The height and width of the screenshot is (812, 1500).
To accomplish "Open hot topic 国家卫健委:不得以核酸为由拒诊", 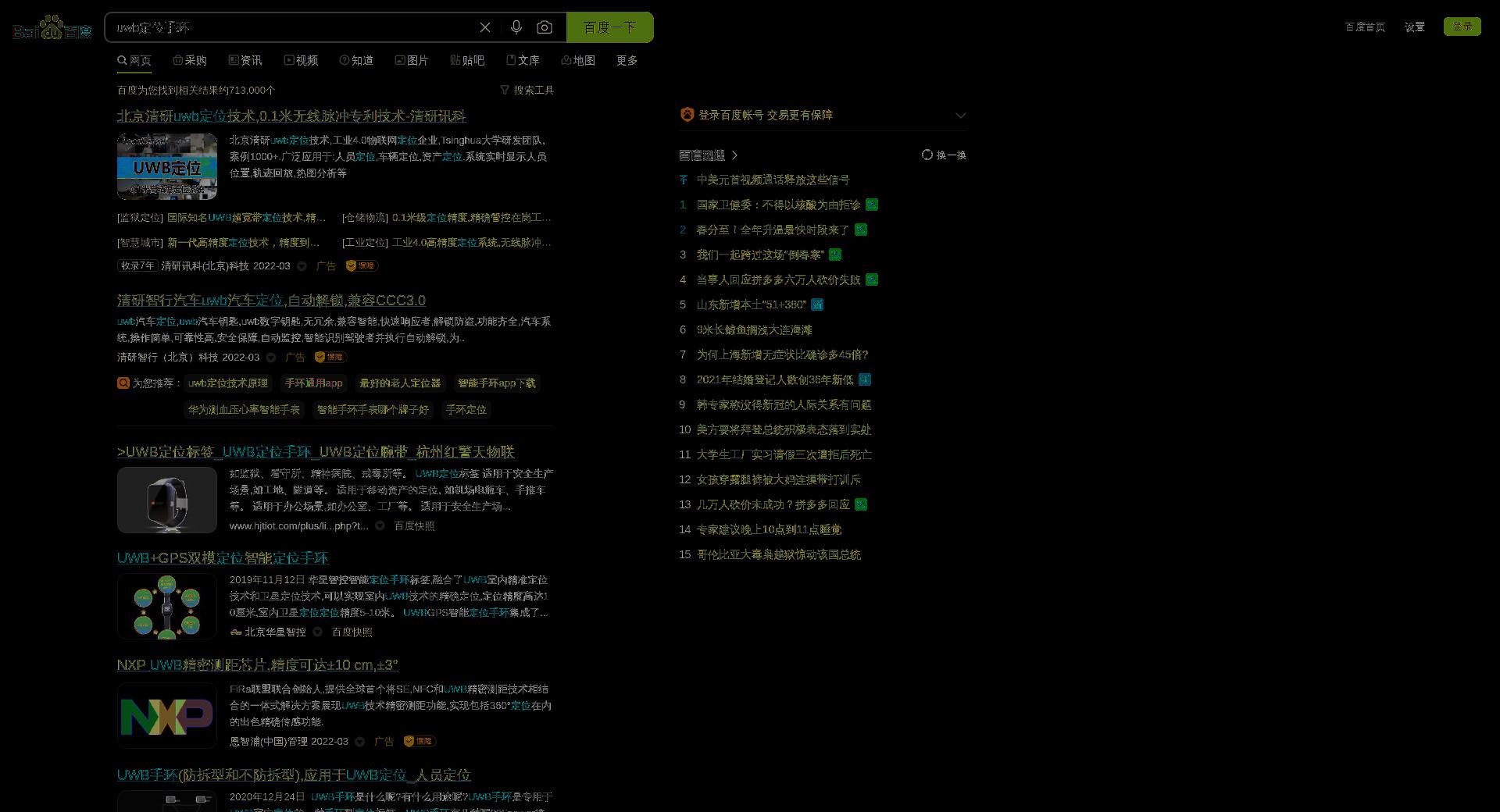I will click(x=778, y=205).
